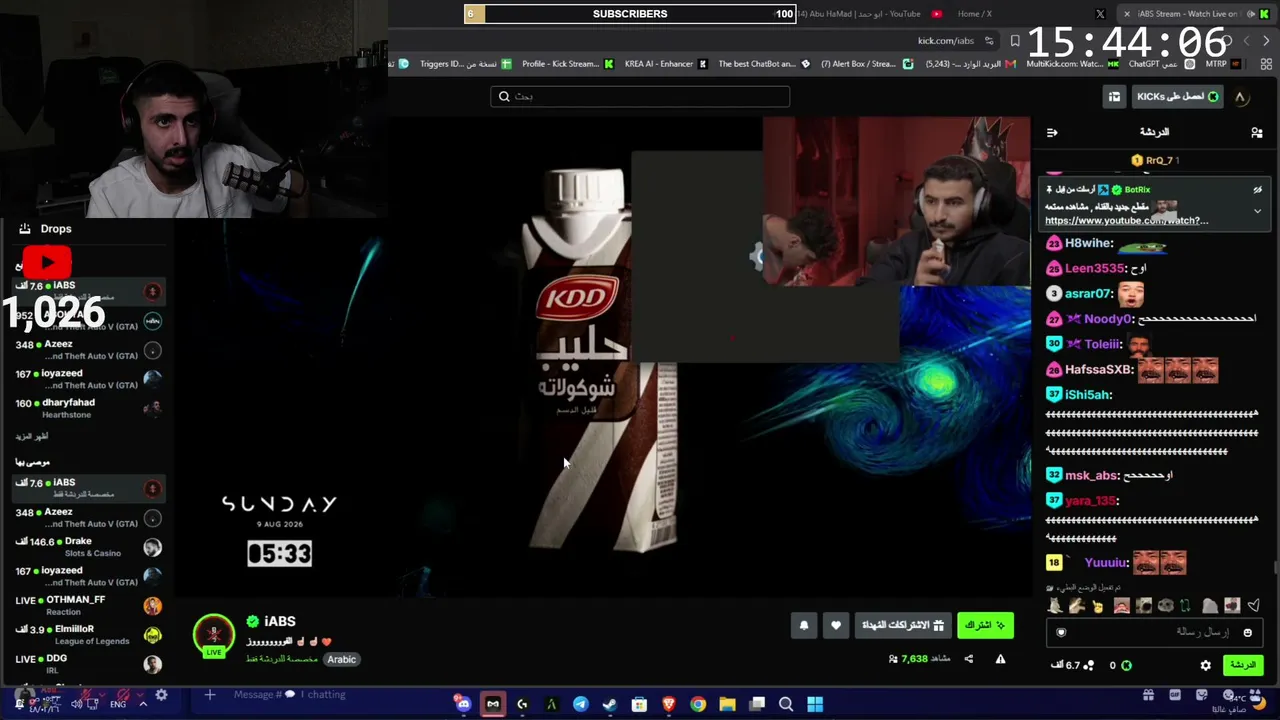Click the Arabic language tag
1280x720 pixels.
(341, 660)
